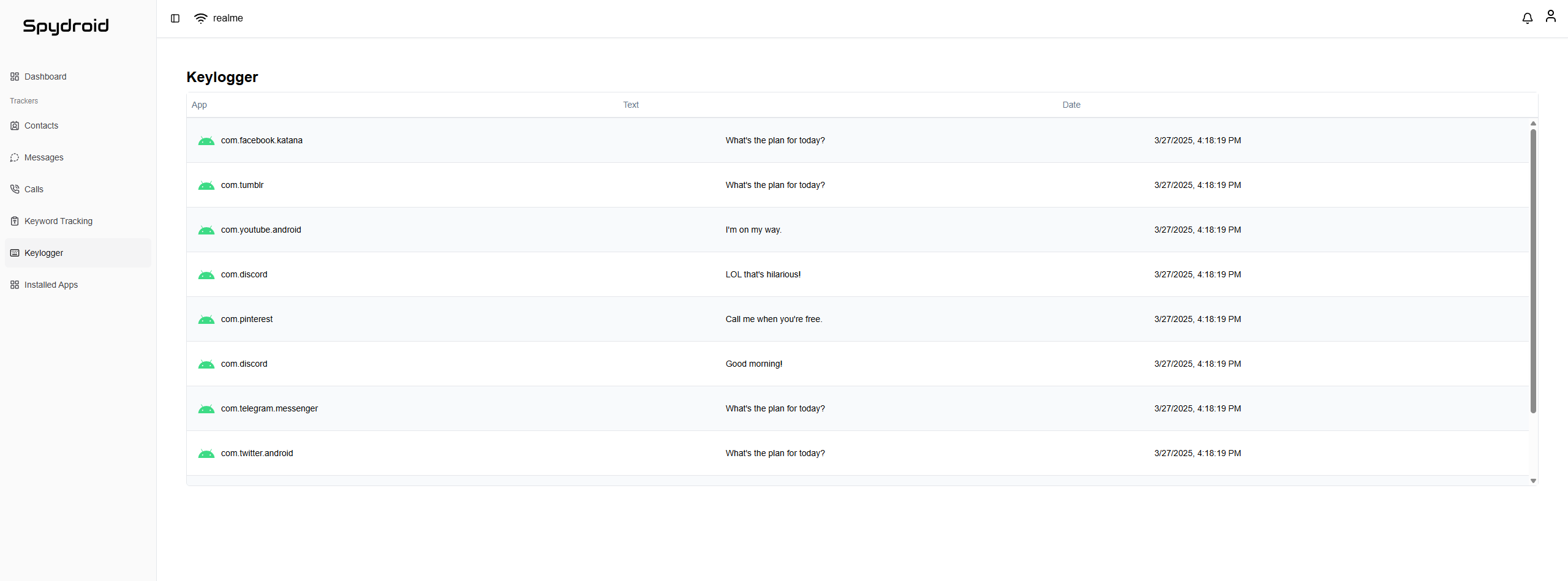Click the Dashboard grid icon
This screenshot has width=1568, height=581.
15,77
